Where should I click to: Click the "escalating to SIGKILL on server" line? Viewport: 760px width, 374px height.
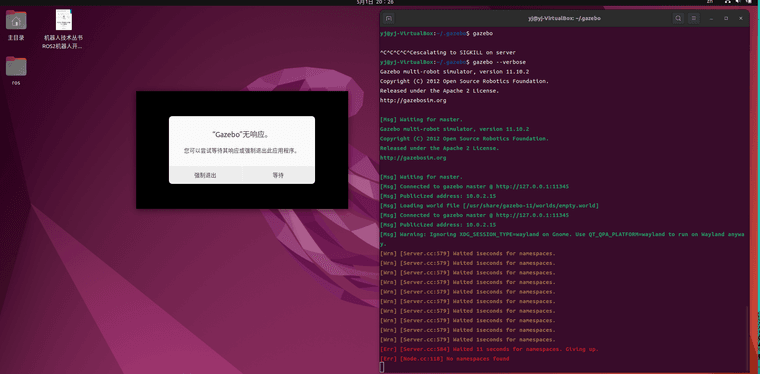(448, 52)
